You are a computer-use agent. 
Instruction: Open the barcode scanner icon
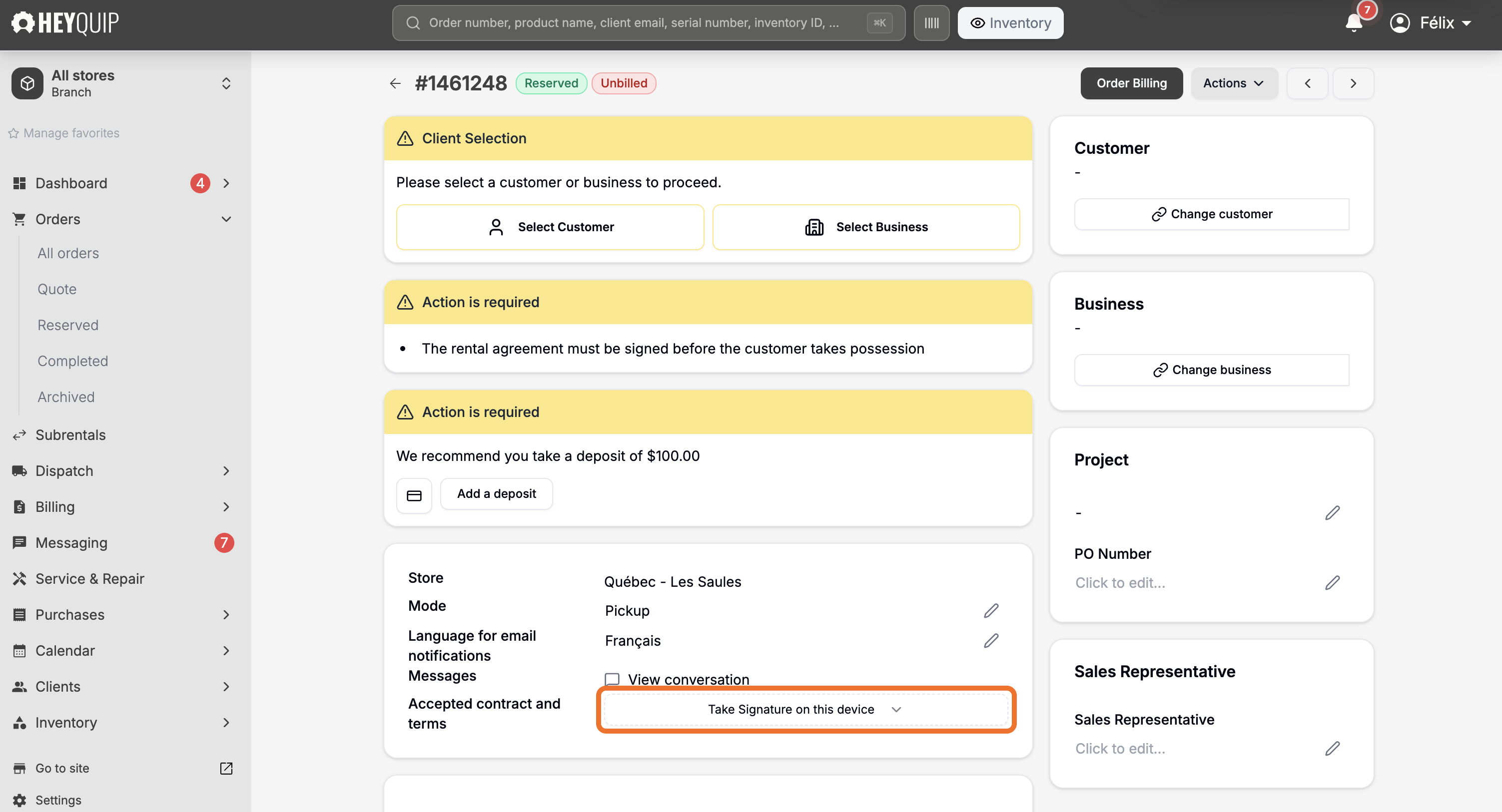[x=931, y=23]
